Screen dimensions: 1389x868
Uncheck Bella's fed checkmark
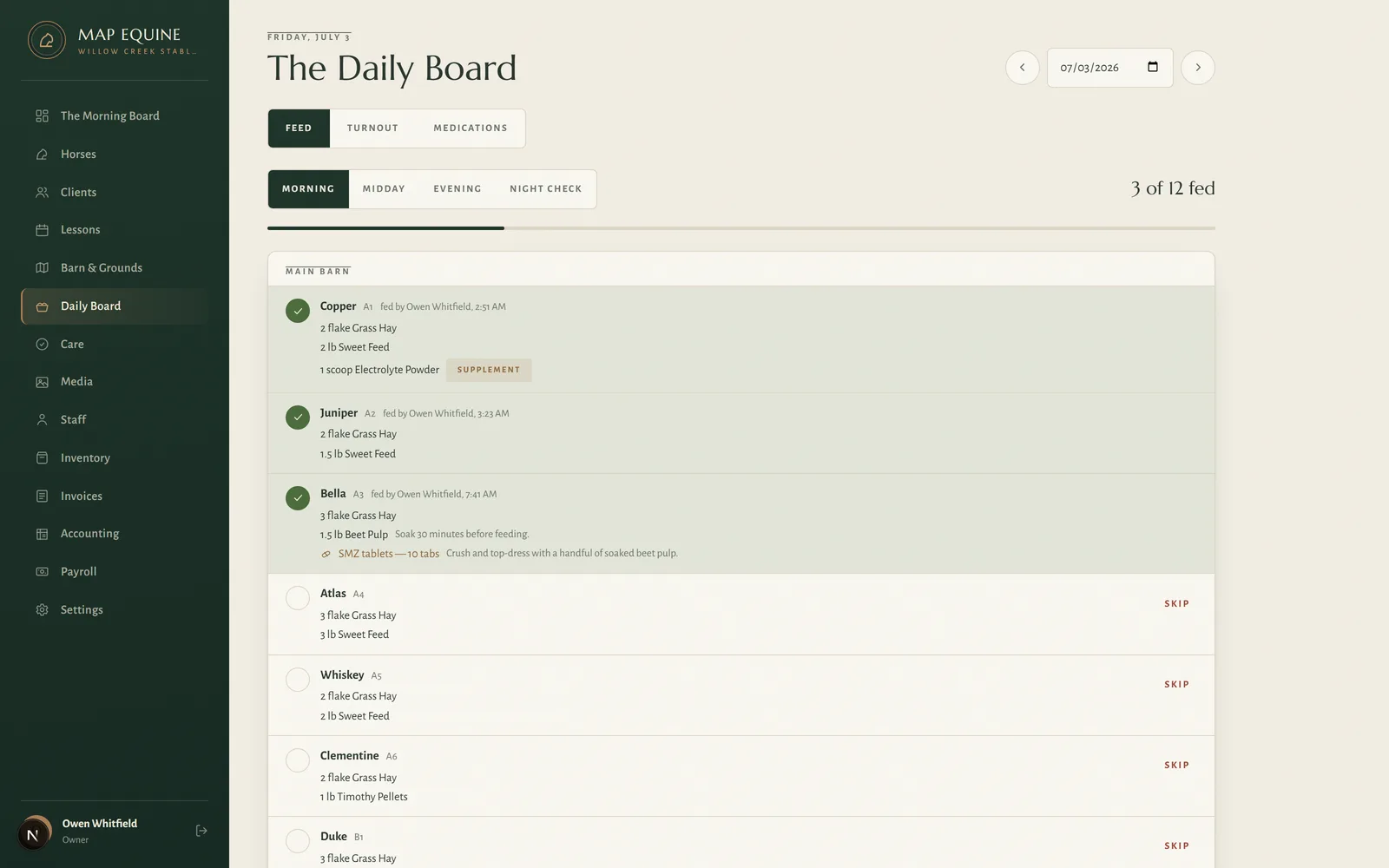pos(298,498)
